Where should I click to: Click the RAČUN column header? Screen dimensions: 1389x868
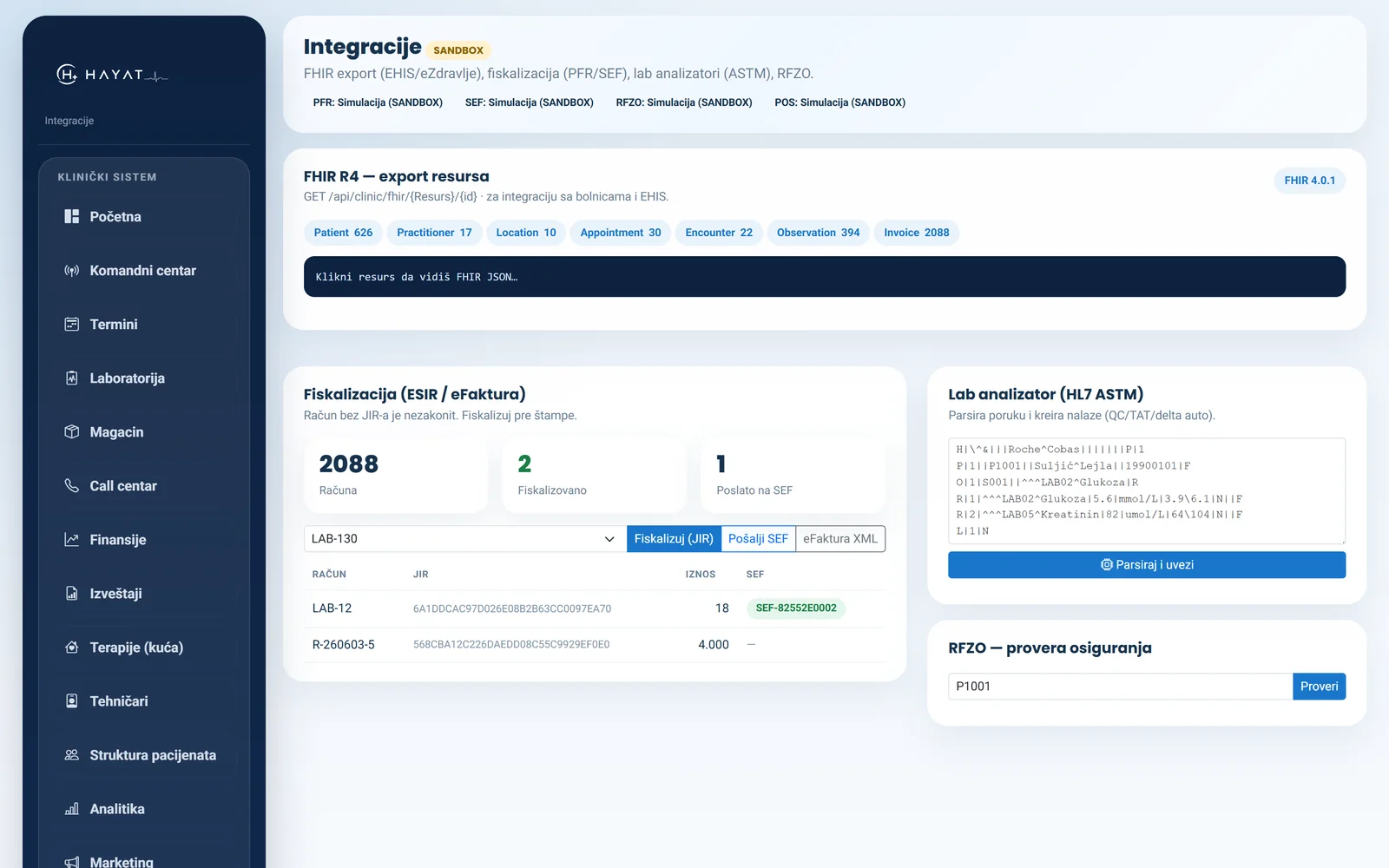tap(329, 575)
